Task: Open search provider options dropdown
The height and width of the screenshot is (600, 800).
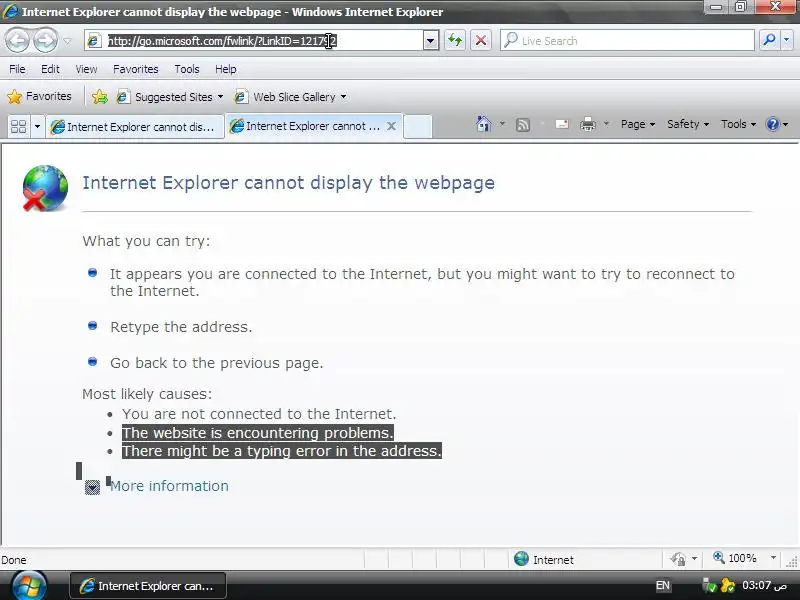Action: click(x=786, y=40)
